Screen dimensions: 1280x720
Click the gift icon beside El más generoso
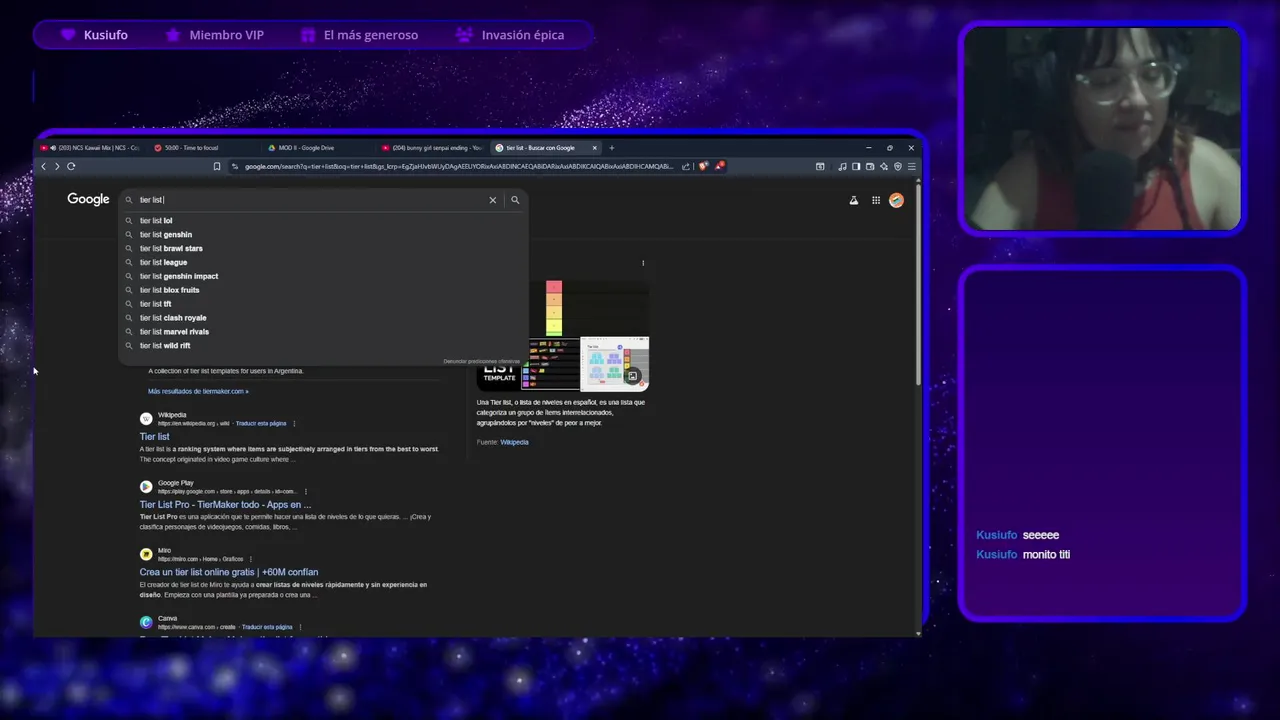click(x=308, y=35)
